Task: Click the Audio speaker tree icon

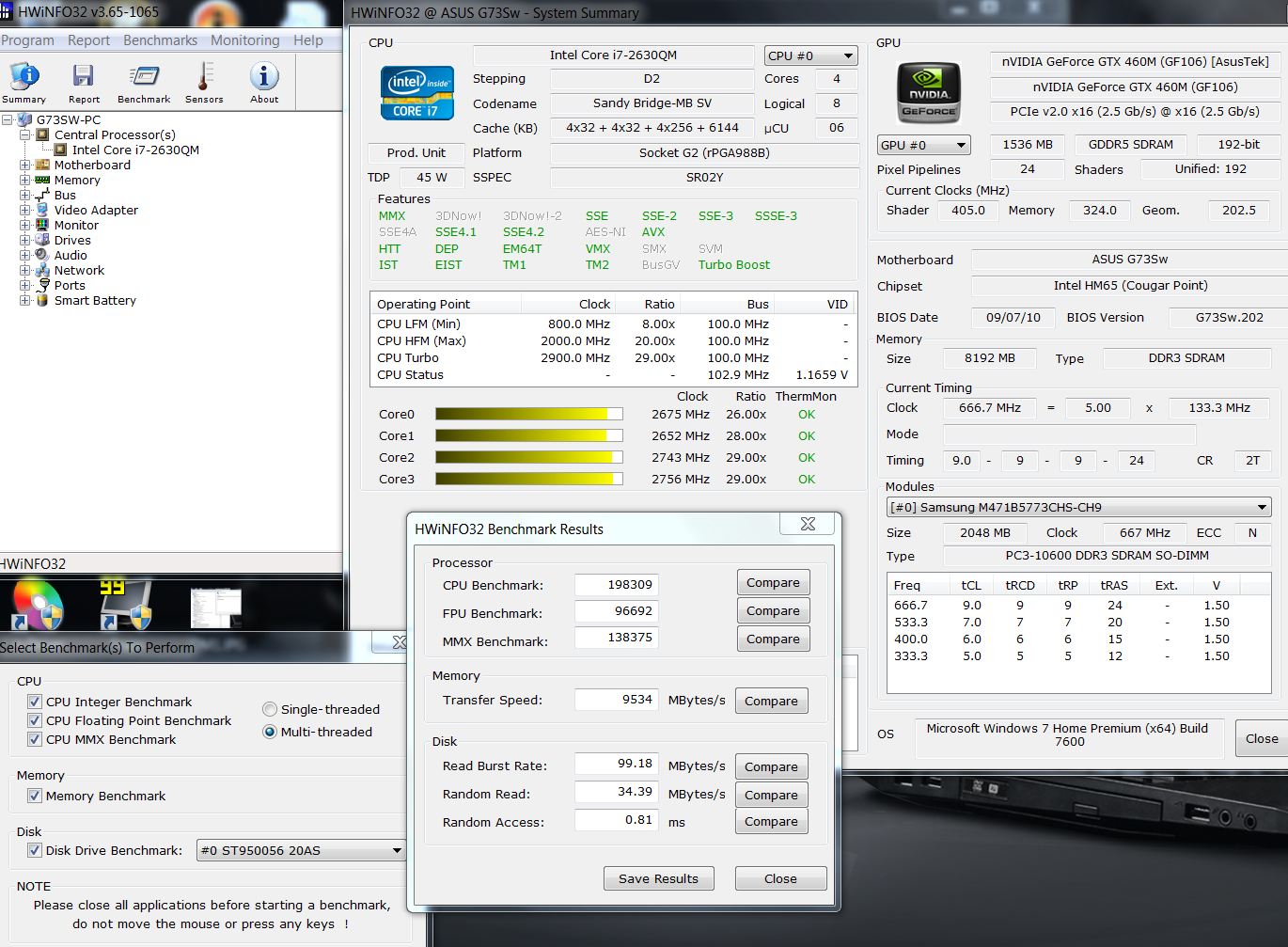Action: pyautogui.click(x=42, y=255)
